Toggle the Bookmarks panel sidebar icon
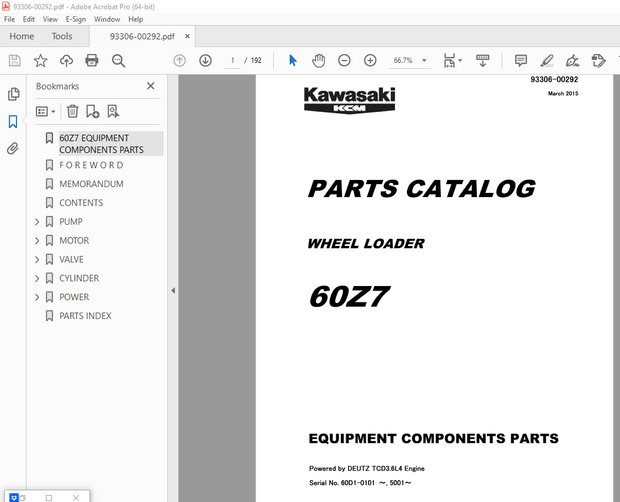This screenshot has height=502, width=620. [13, 122]
